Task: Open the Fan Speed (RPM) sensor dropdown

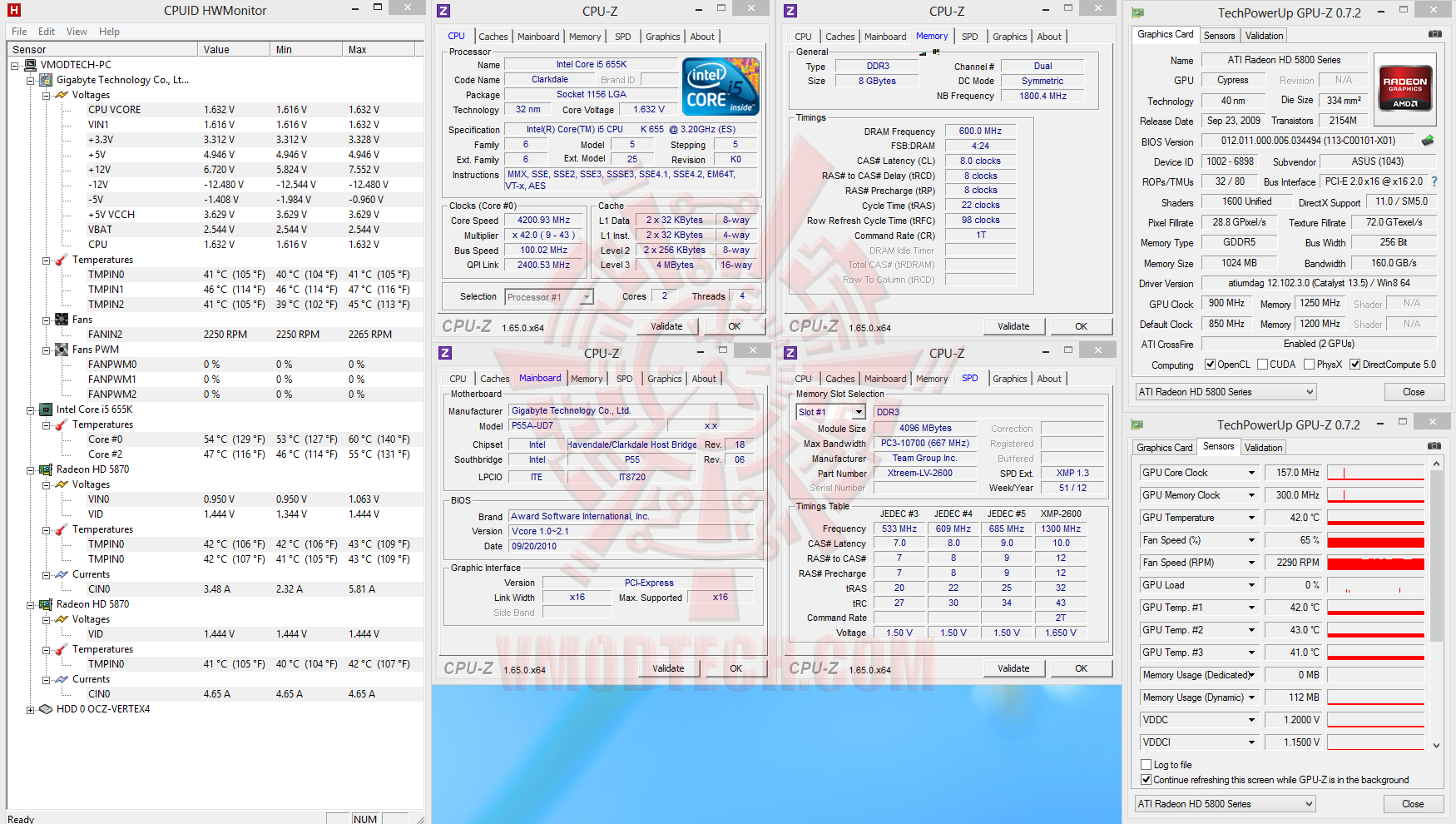Action: tap(1251, 563)
